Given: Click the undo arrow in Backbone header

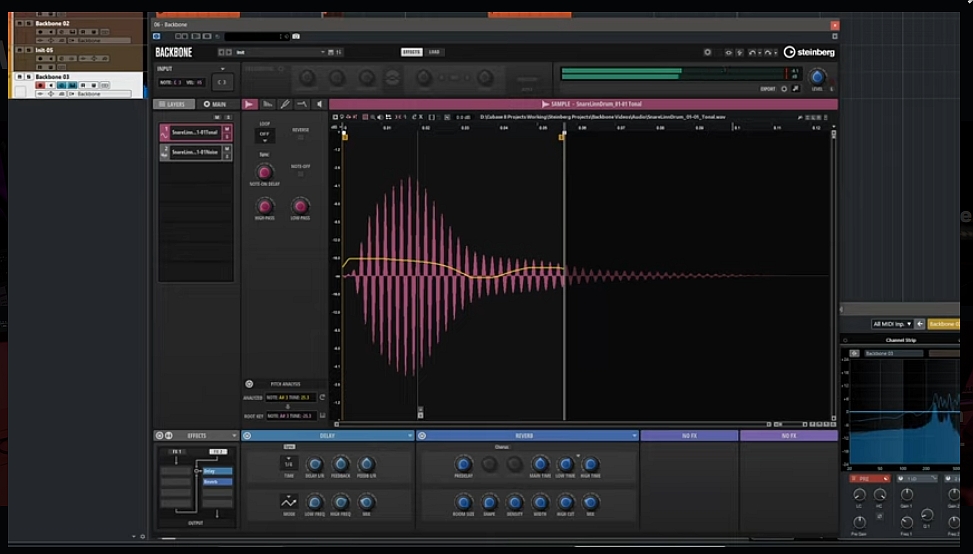Looking at the screenshot, I should [752, 53].
